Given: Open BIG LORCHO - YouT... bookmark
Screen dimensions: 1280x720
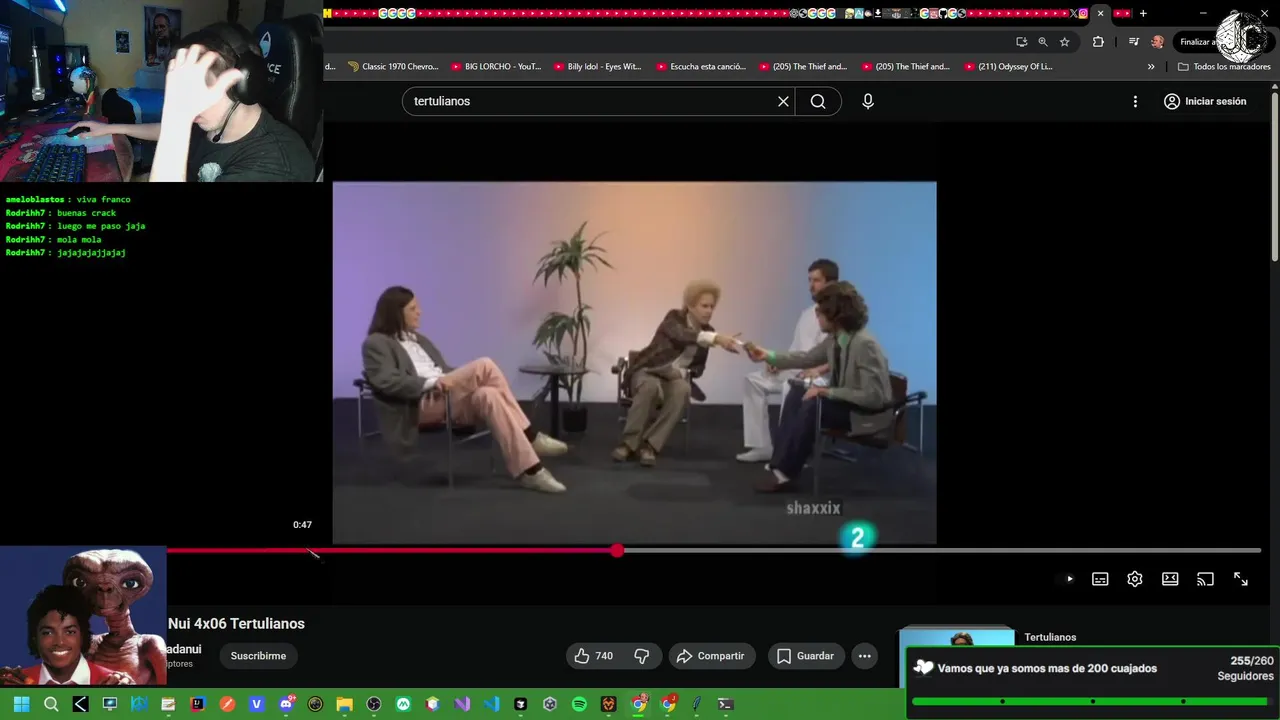Looking at the screenshot, I should pos(496,67).
